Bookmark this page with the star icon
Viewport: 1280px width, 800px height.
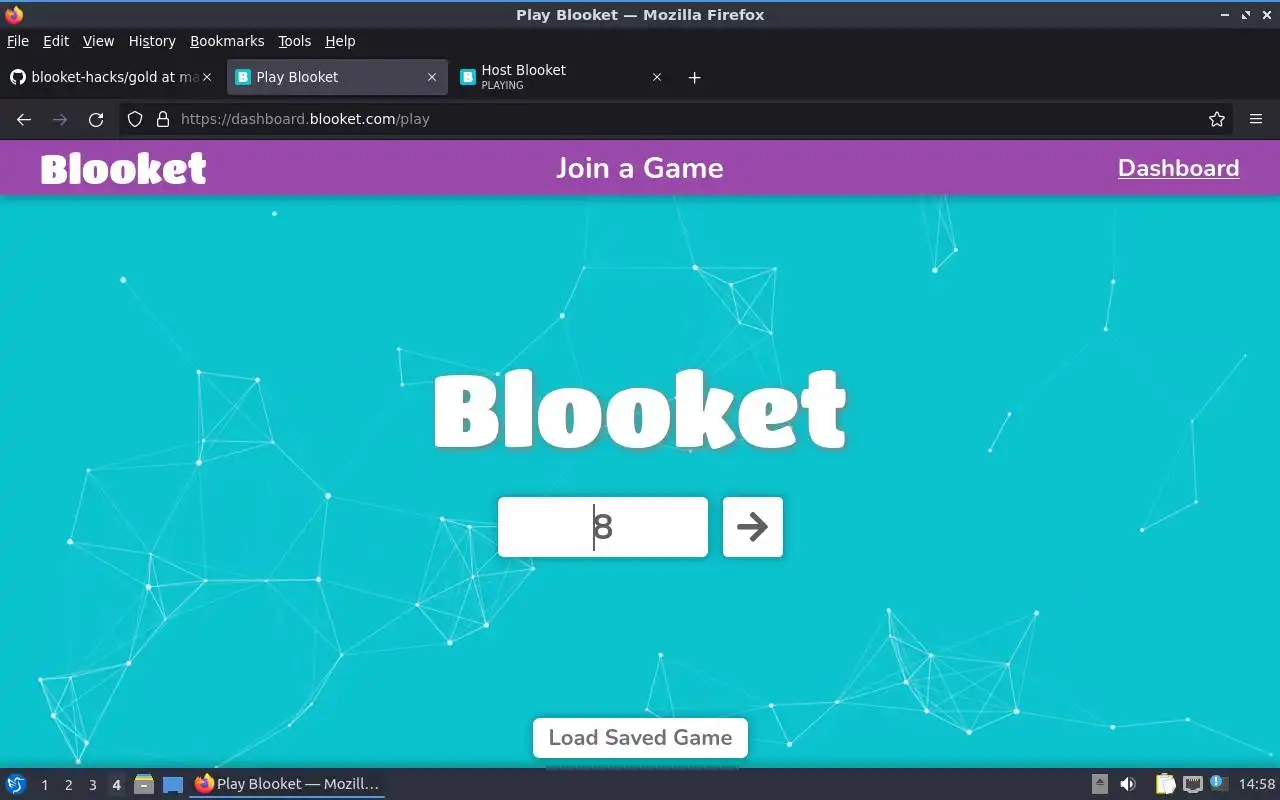1217,119
